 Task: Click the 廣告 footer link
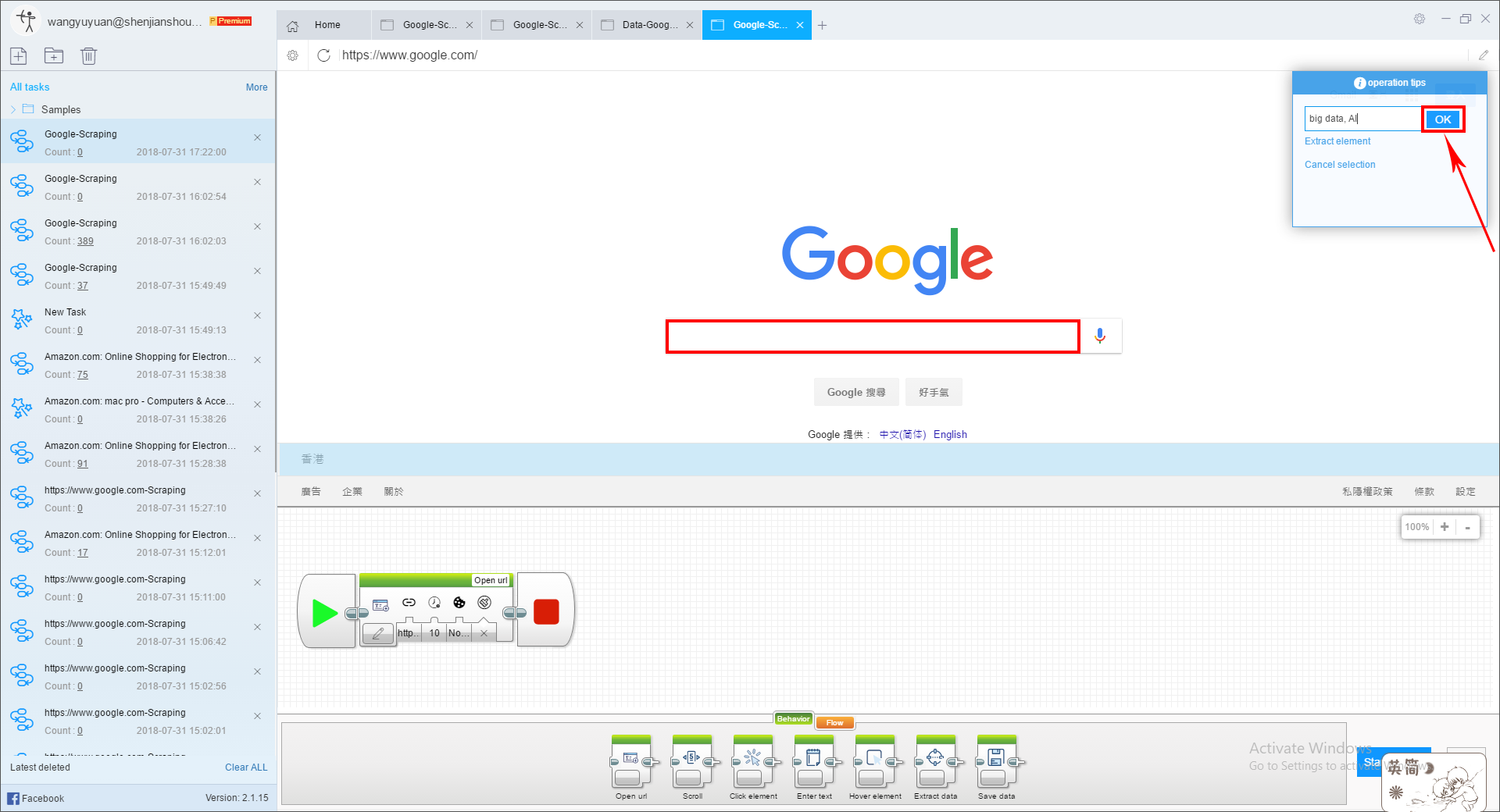coord(311,491)
